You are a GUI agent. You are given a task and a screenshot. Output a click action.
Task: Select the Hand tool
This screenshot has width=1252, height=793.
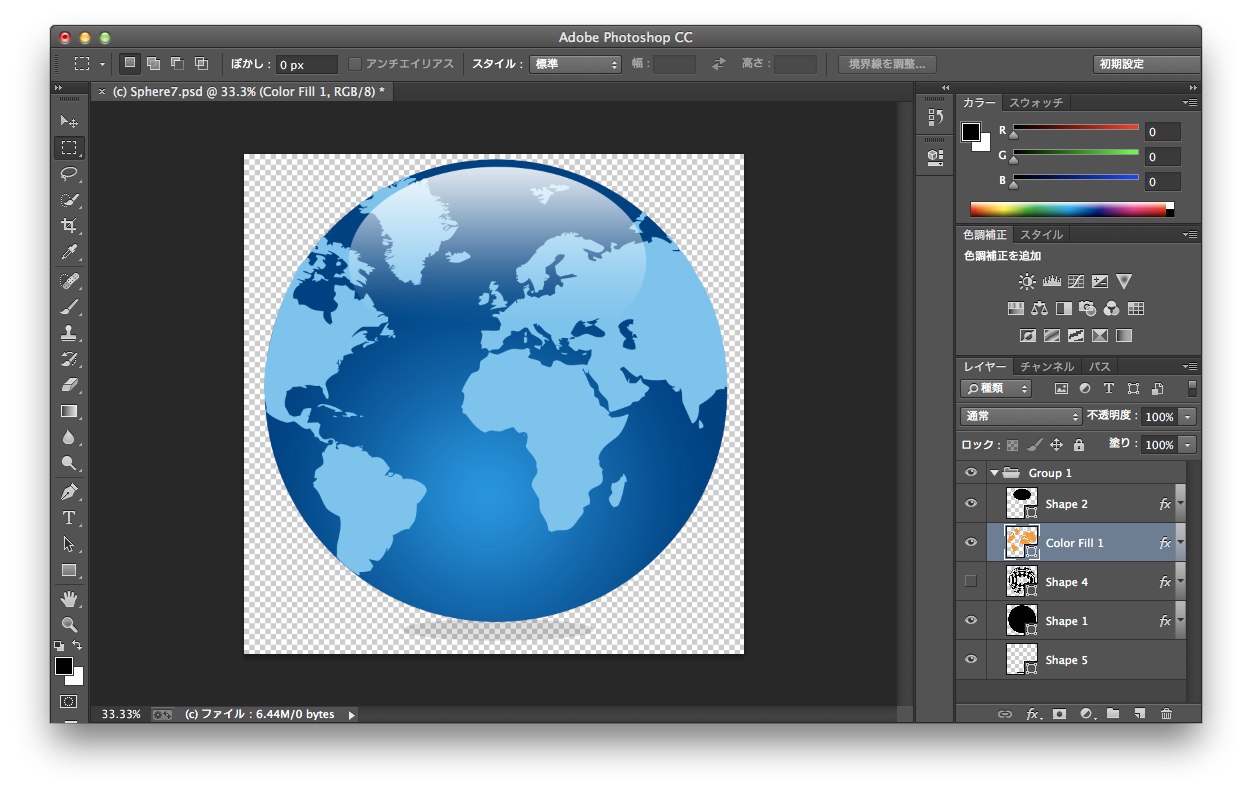pyautogui.click(x=69, y=599)
